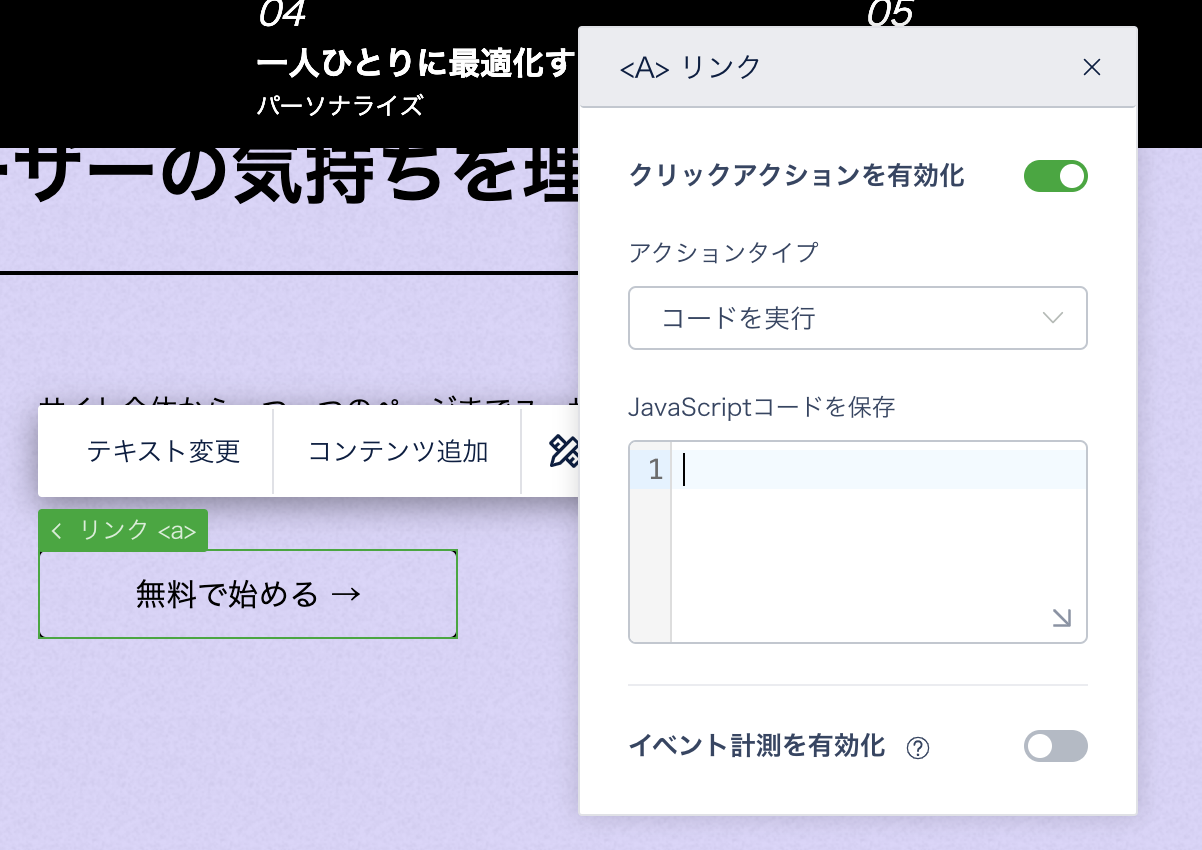Screen dimensions: 1202x850
Task: Click line number 1 in the code gutter
Action: click(x=655, y=469)
